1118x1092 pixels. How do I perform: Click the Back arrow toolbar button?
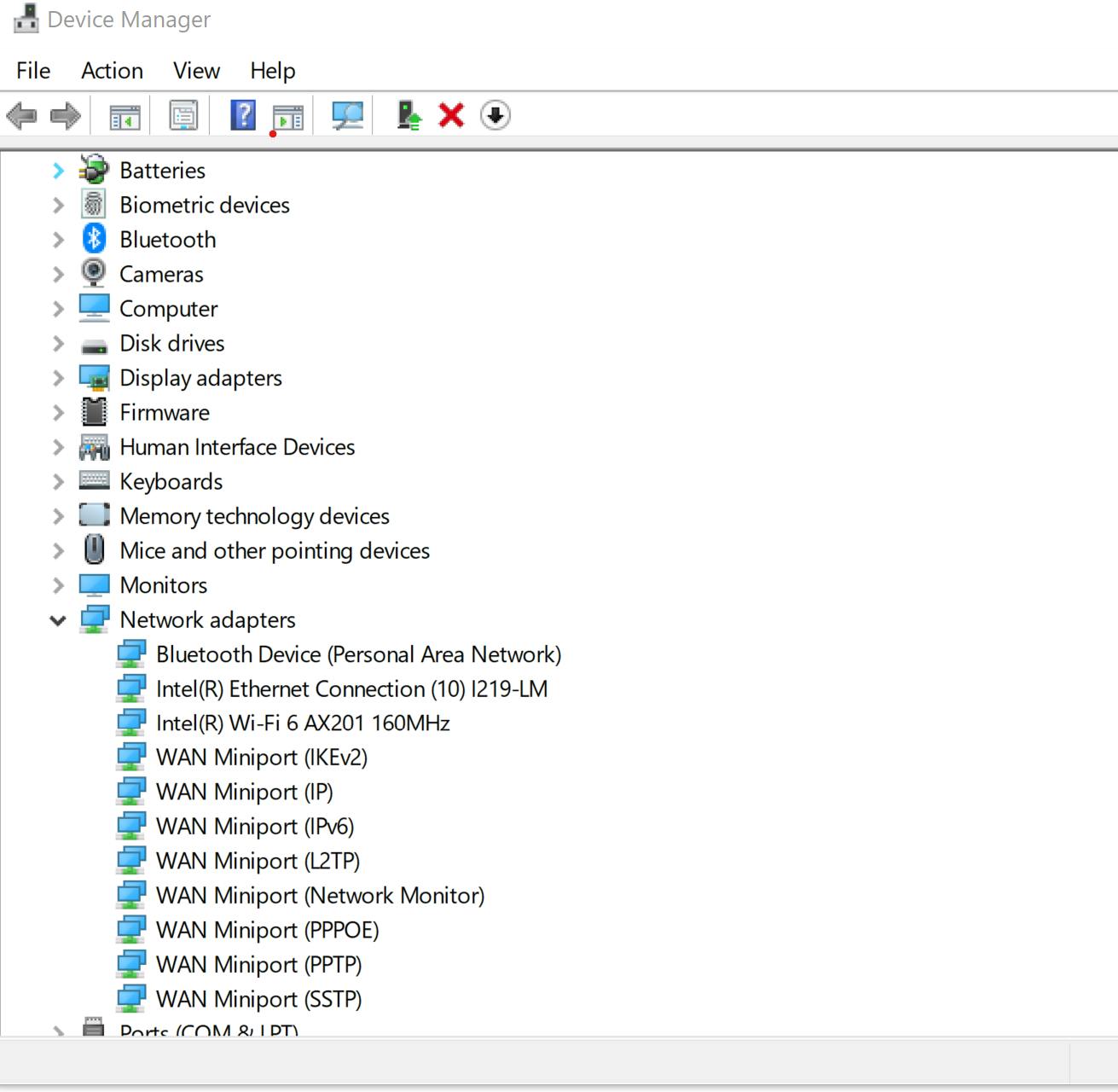point(21,115)
